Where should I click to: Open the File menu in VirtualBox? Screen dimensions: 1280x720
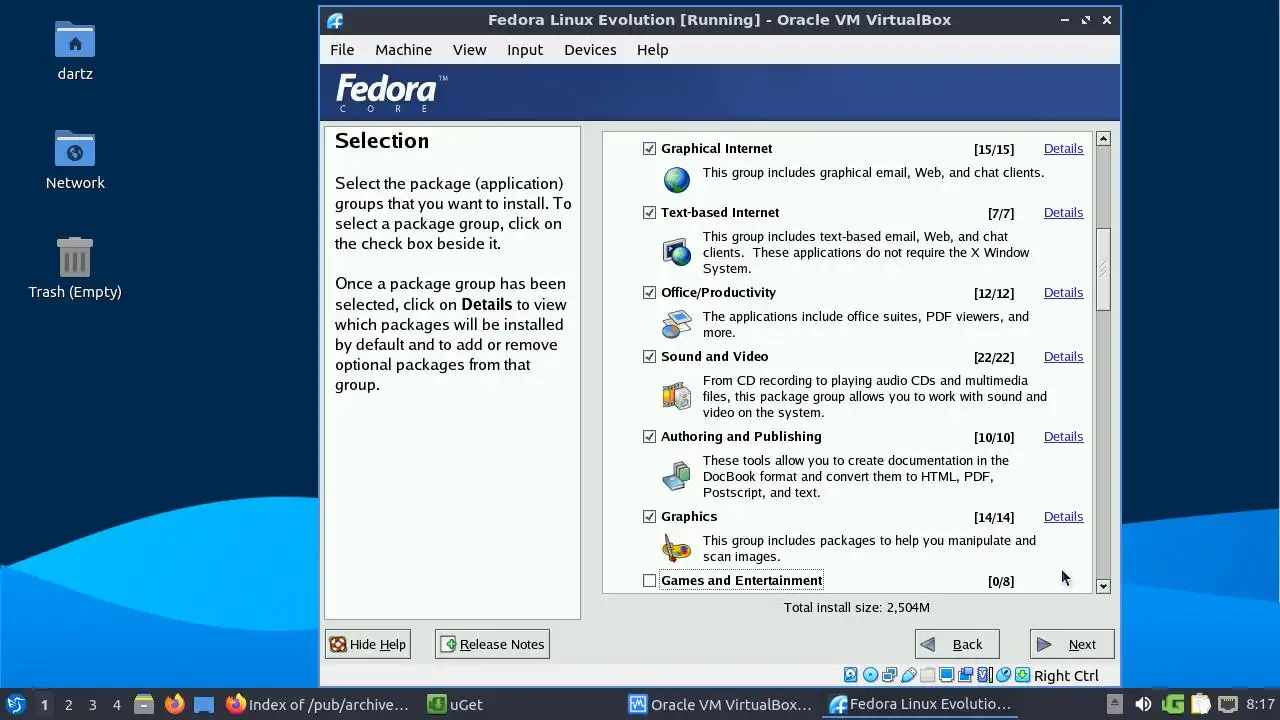coord(342,49)
